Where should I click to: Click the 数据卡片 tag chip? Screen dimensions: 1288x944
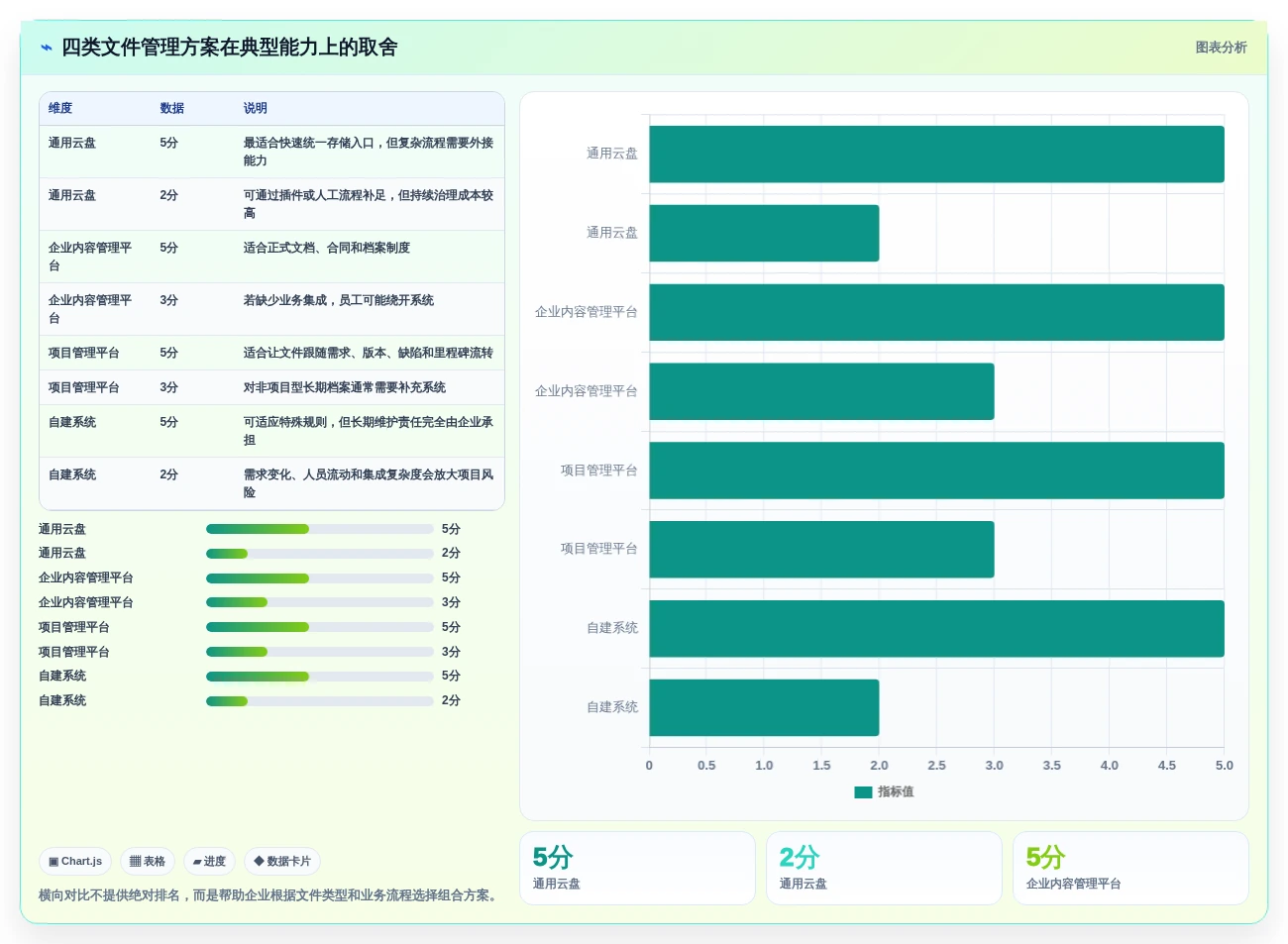pyautogui.click(x=282, y=862)
